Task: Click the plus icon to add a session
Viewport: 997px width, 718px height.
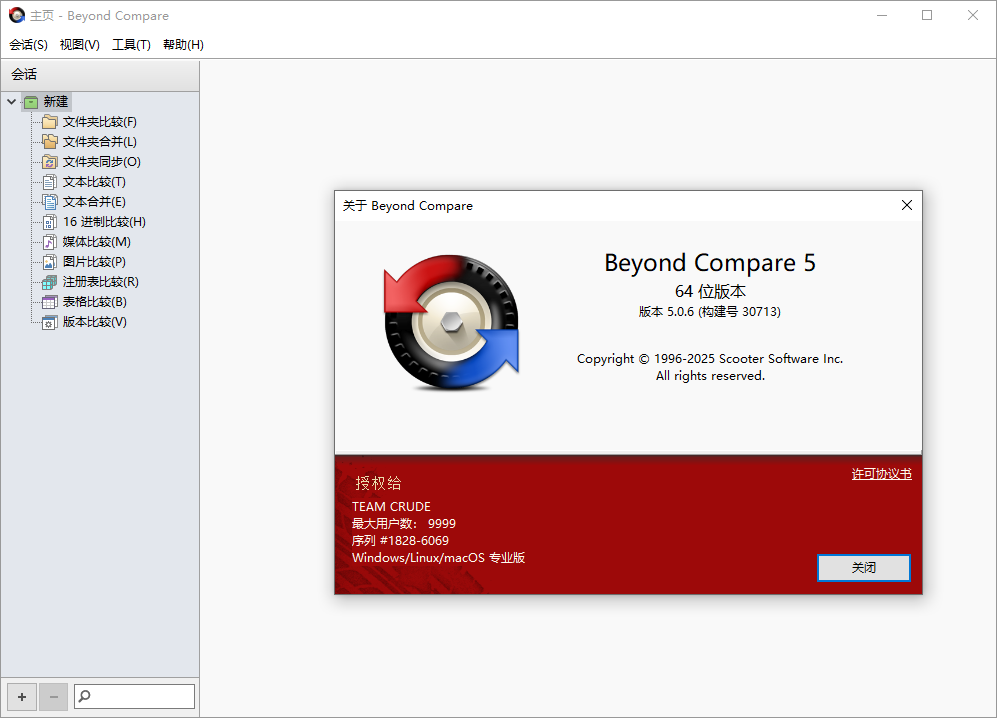Action: pyautogui.click(x=21, y=696)
